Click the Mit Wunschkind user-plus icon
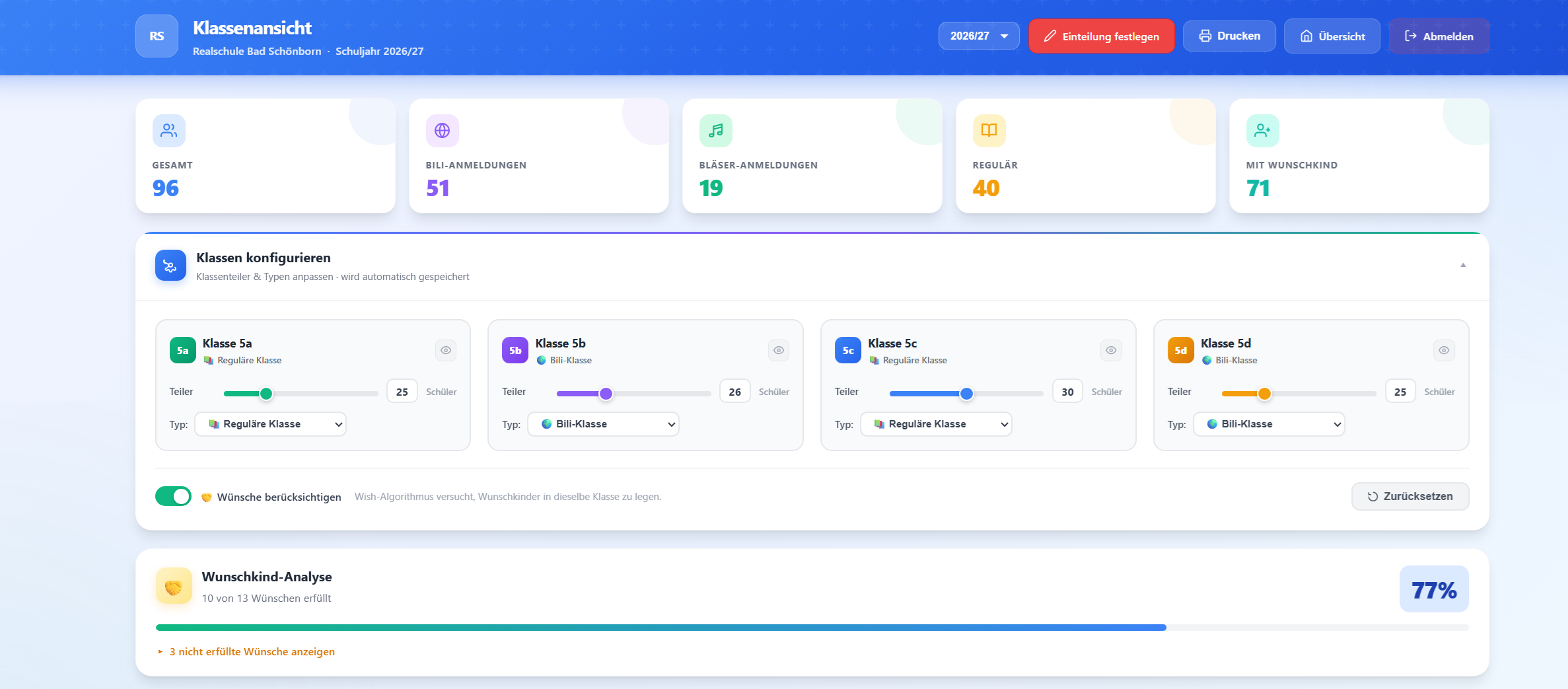The width and height of the screenshot is (1568, 689). point(1262,131)
